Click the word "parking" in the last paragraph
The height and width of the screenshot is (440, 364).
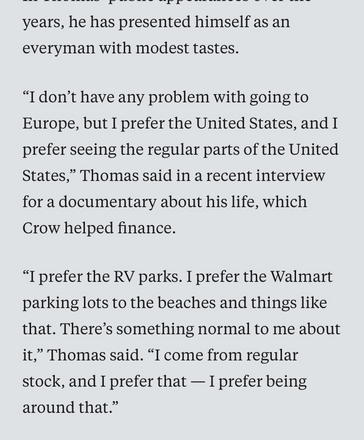[50, 303]
